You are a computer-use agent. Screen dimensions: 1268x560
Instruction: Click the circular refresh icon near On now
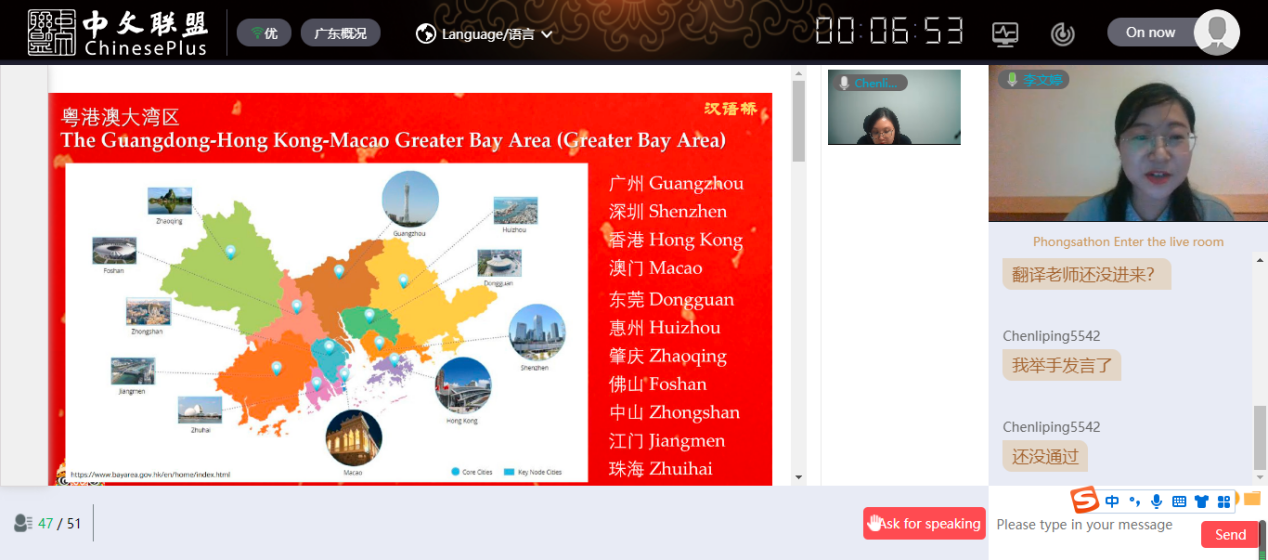tap(1062, 34)
